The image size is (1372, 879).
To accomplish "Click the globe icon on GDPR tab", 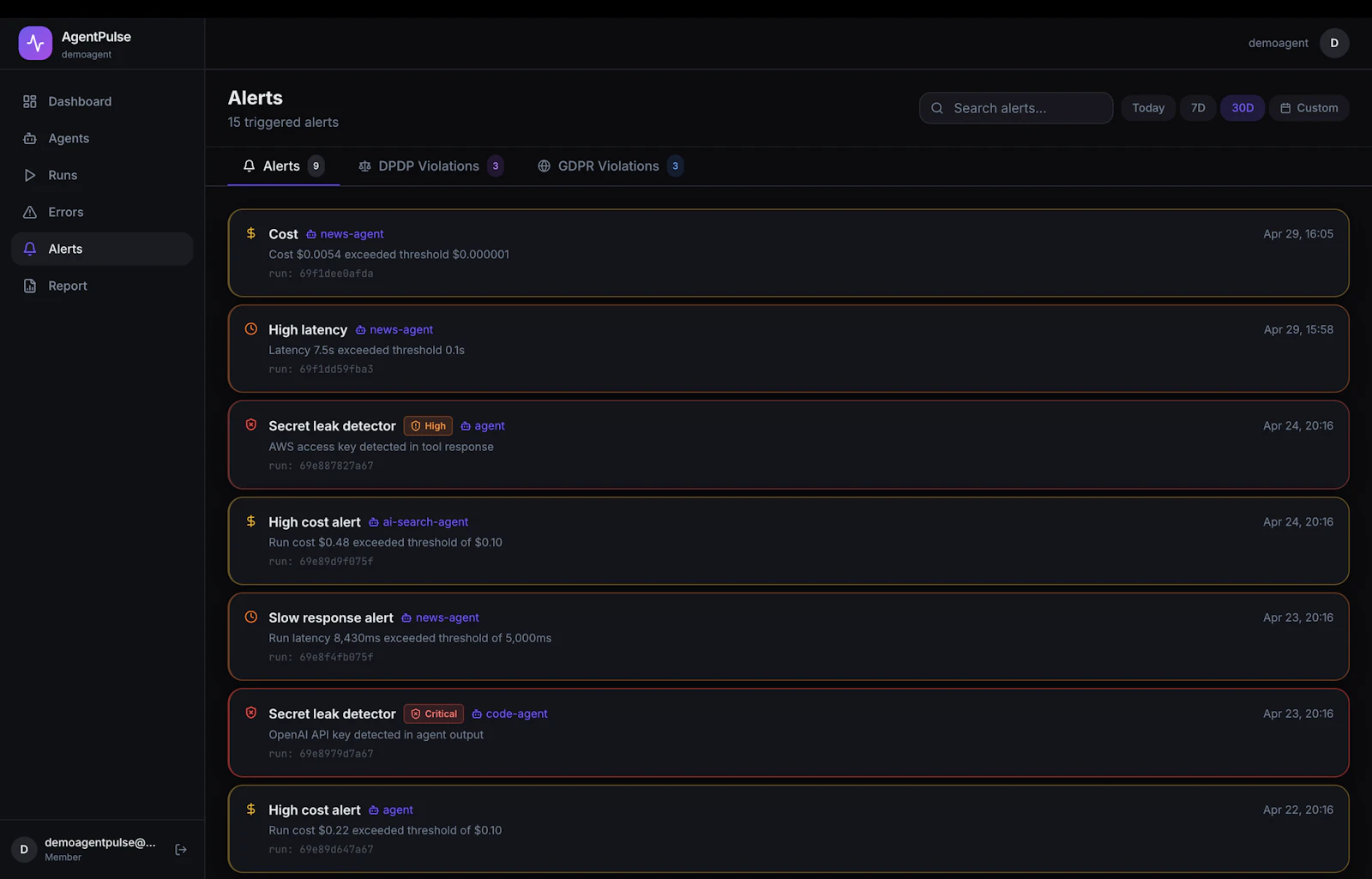I will click(544, 166).
